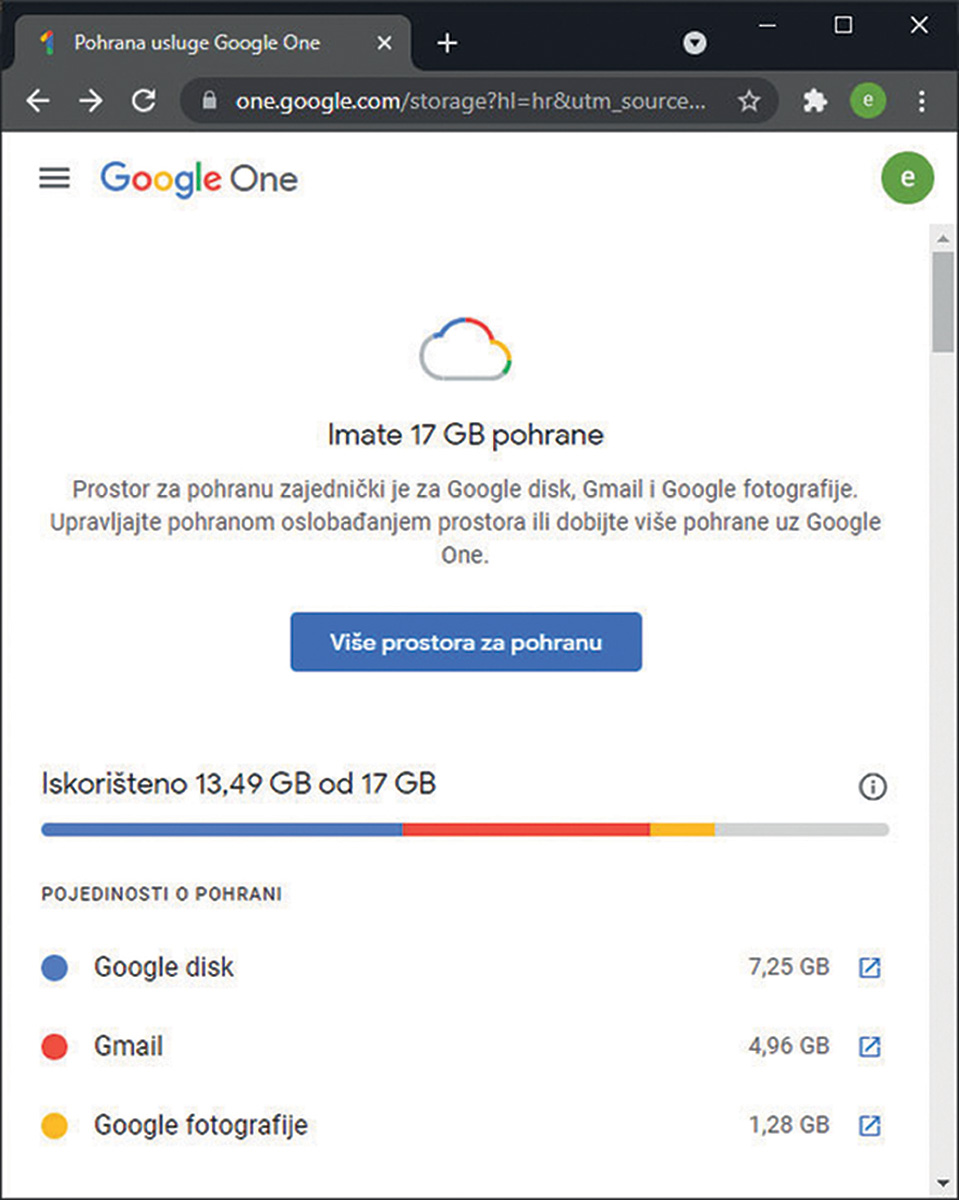
Task: Open Google fotografije external link icon
Action: click(870, 1125)
